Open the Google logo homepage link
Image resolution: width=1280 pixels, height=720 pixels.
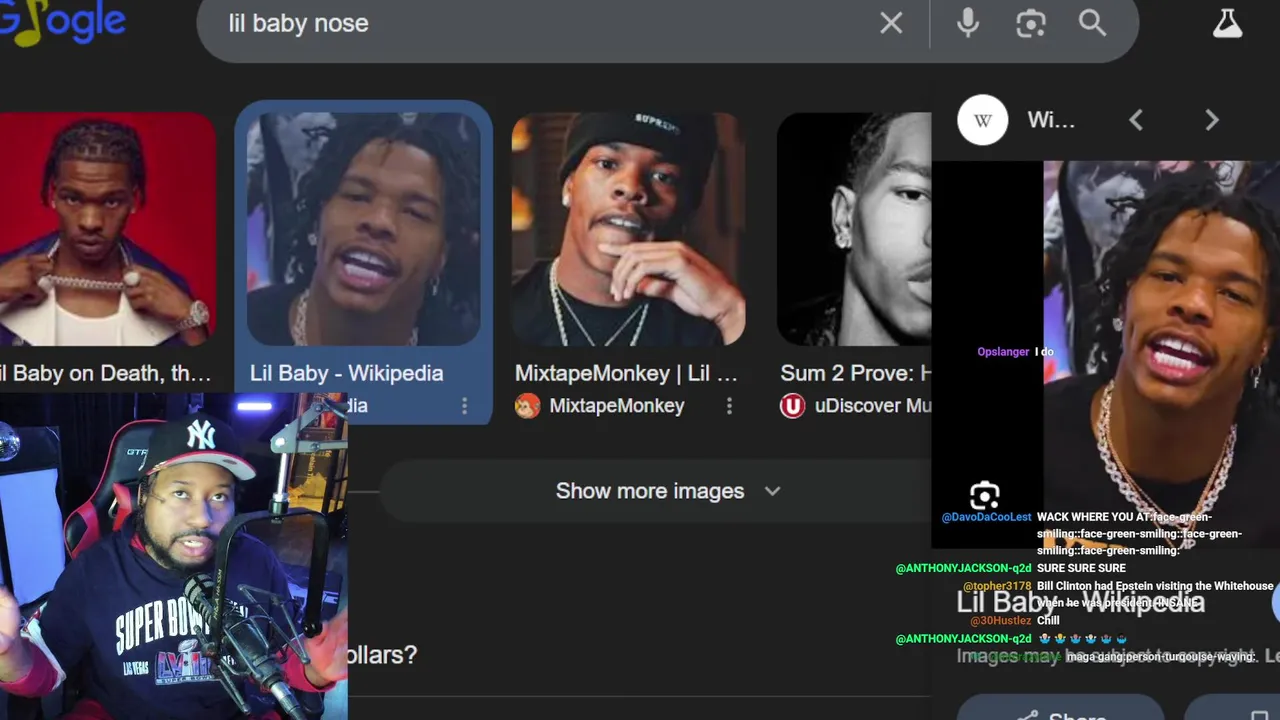pyautogui.click(x=62, y=22)
